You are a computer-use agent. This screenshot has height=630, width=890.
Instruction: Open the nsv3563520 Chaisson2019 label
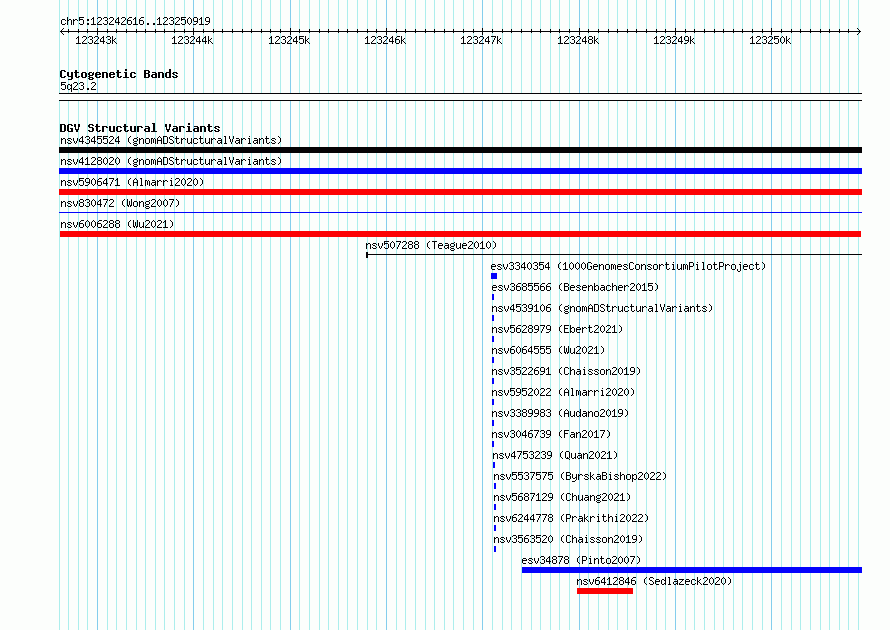(x=568, y=539)
